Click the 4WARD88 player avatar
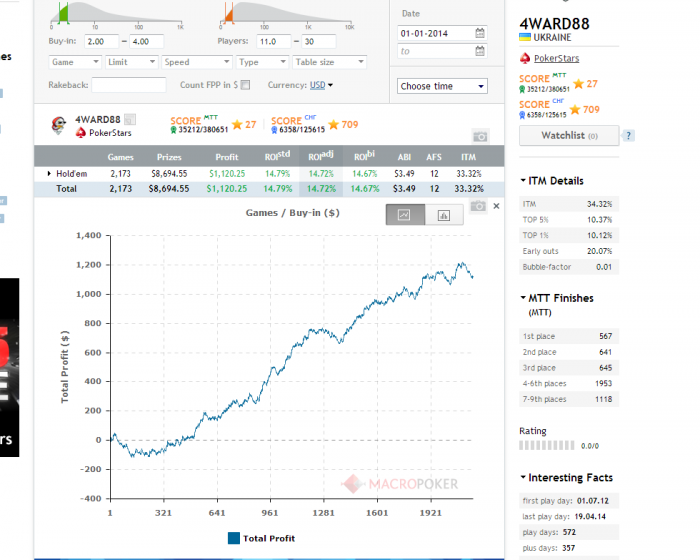Image resolution: width=700 pixels, height=560 pixels. coord(58,125)
